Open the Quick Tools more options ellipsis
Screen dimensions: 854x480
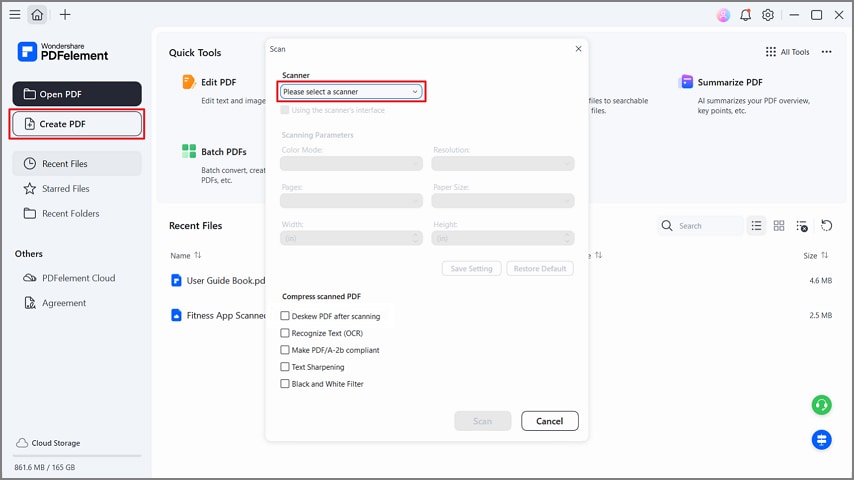pyautogui.click(x=826, y=52)
